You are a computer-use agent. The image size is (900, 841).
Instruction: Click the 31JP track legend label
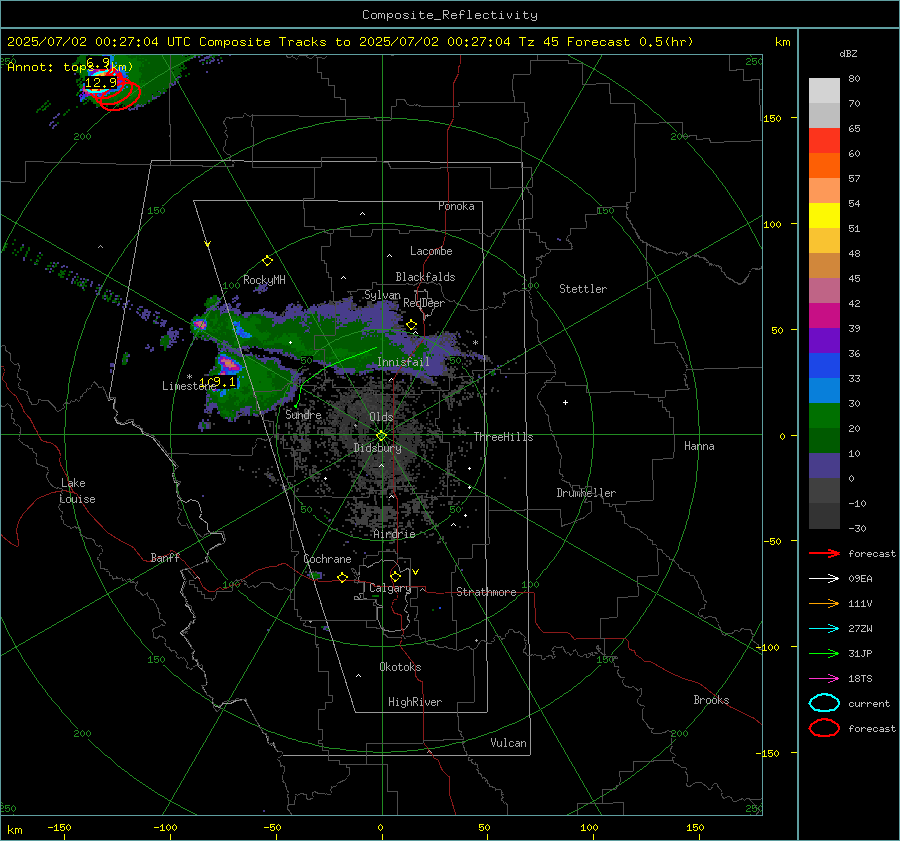(860, 653)
